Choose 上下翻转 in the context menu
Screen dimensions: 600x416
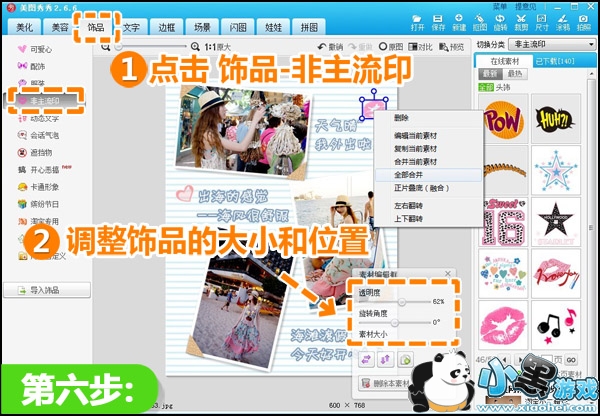[428, 219]
